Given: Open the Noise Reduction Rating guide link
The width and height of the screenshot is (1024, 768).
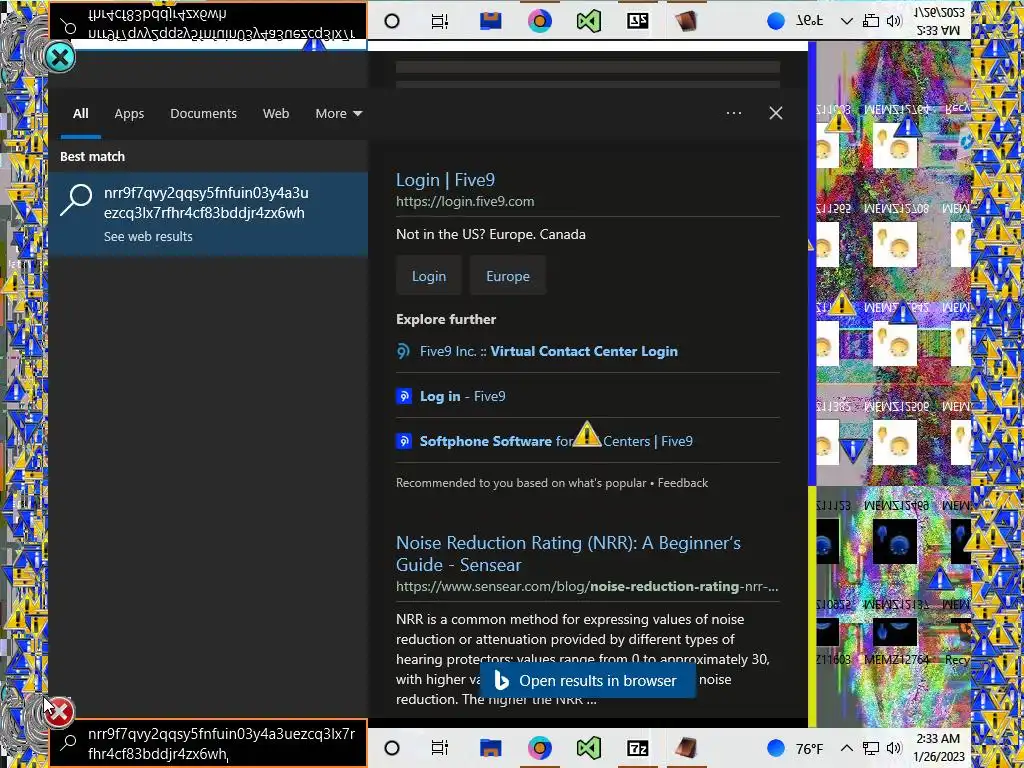Looking at the screenshot, I should click(568, 554).
